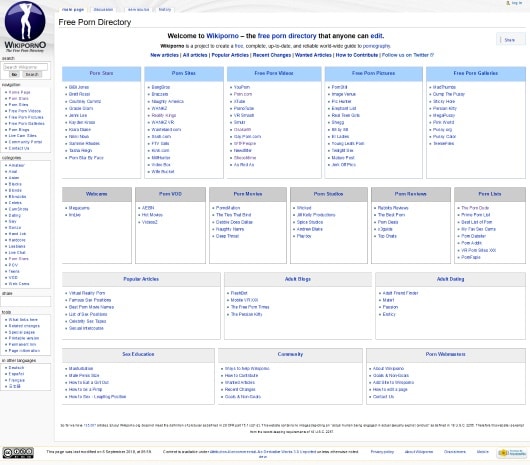530x465 pixels.
Task: Open Adult Friend Finder in the Adult Dating box
Action: [400, 293]
